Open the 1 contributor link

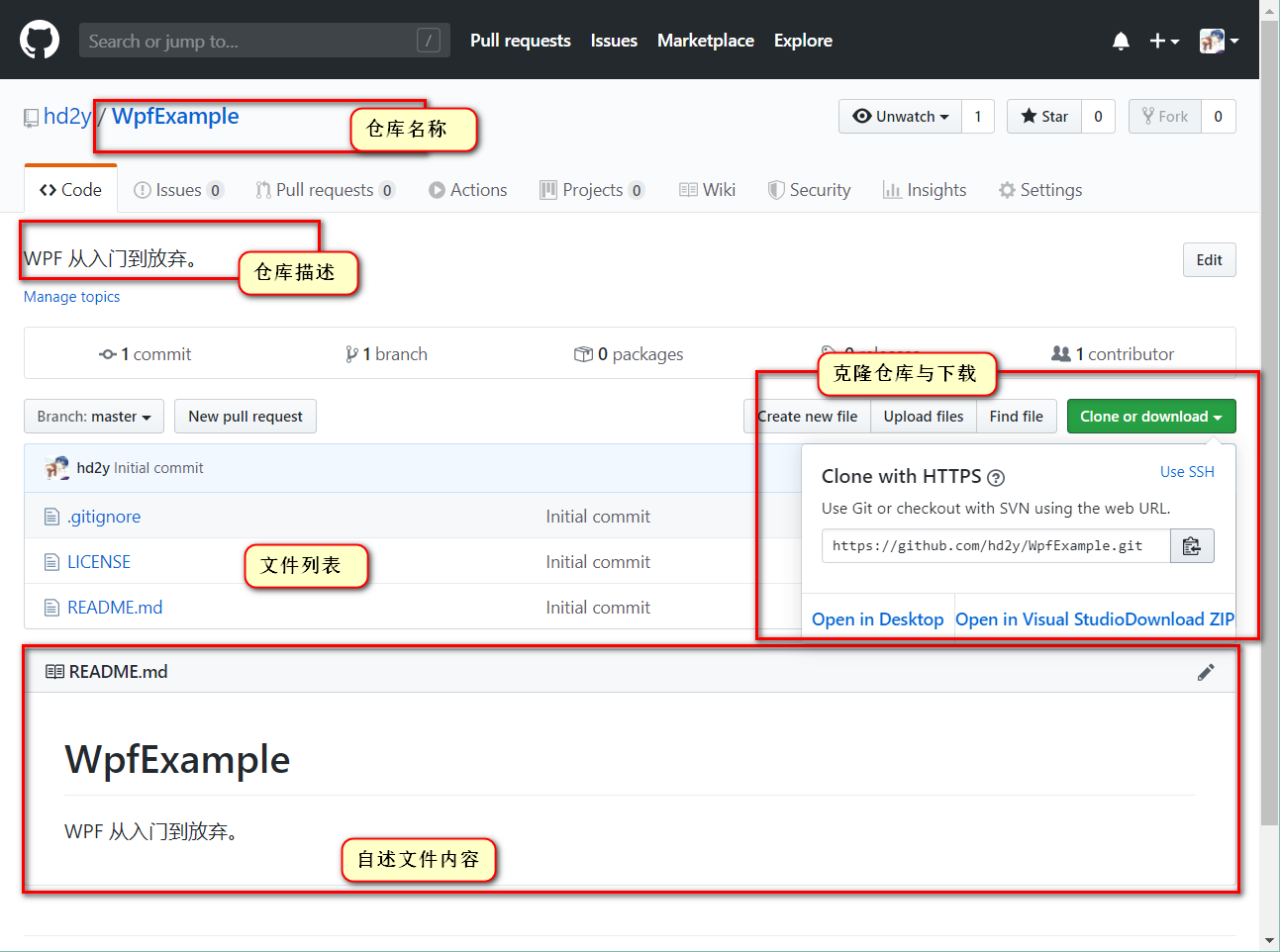tap(1113, 354)
